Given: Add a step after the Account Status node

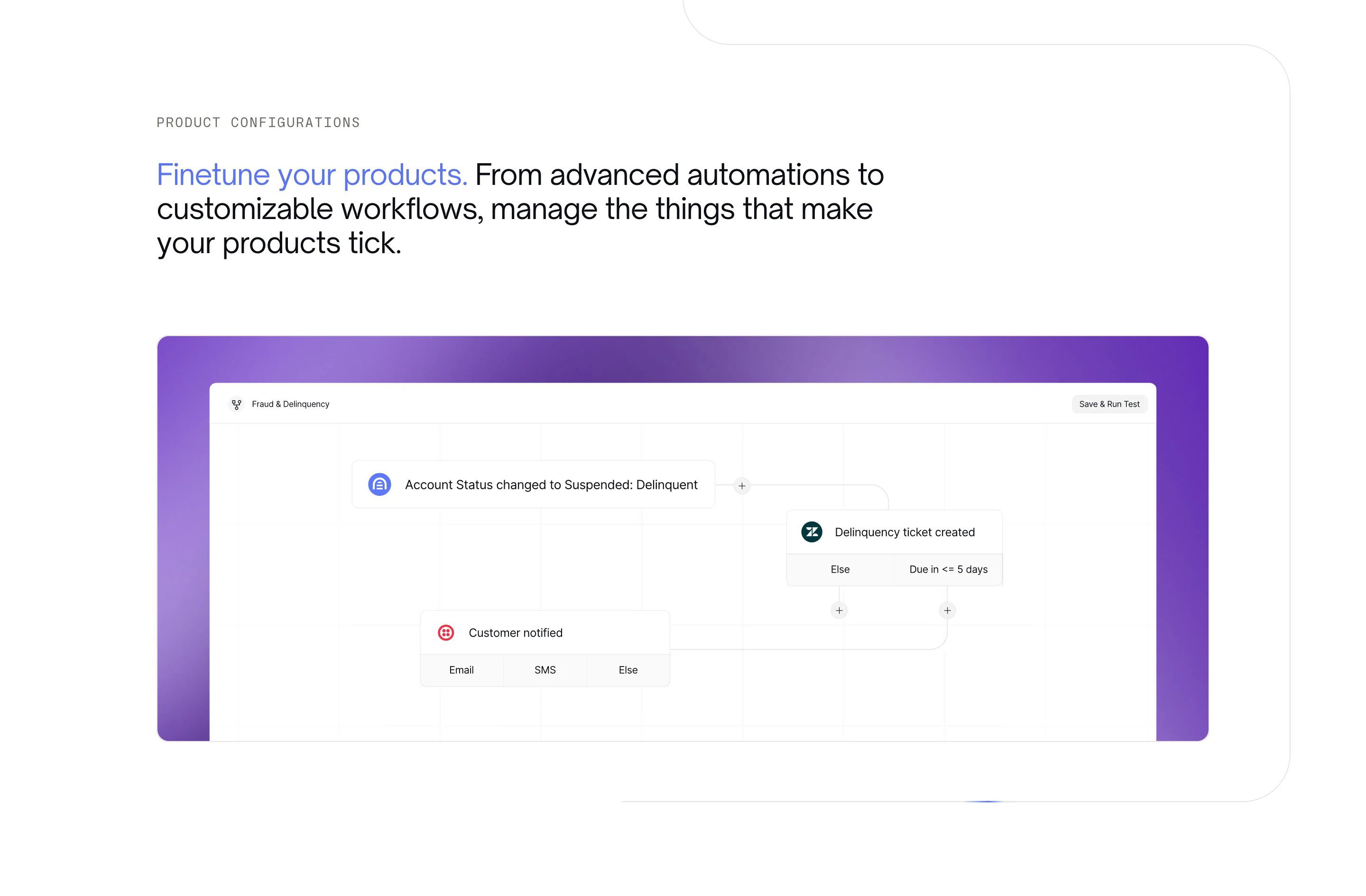Looking at the screenshot, I should coord(741,486).
